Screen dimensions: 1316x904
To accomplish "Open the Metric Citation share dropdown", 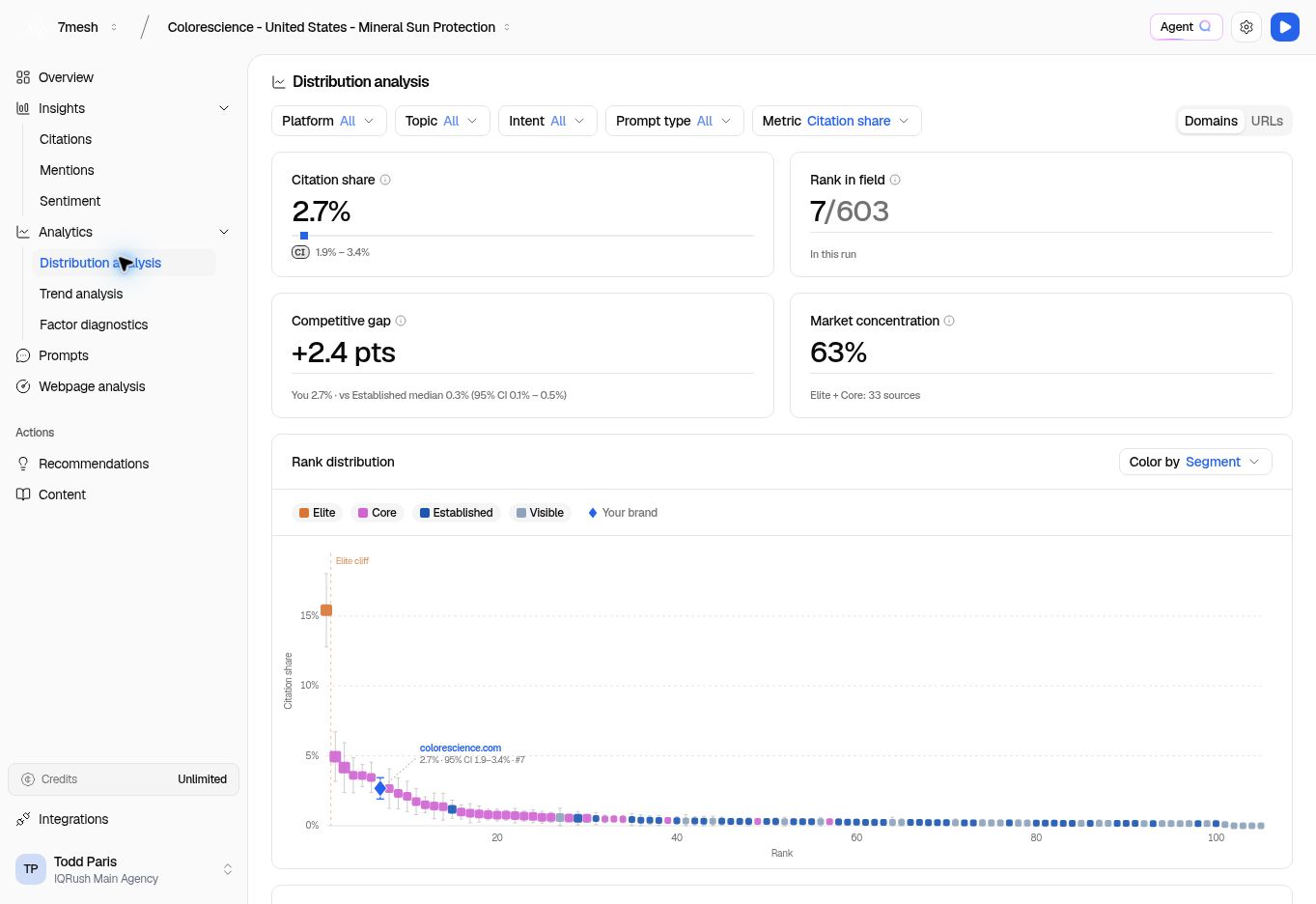I will [837, 121].
